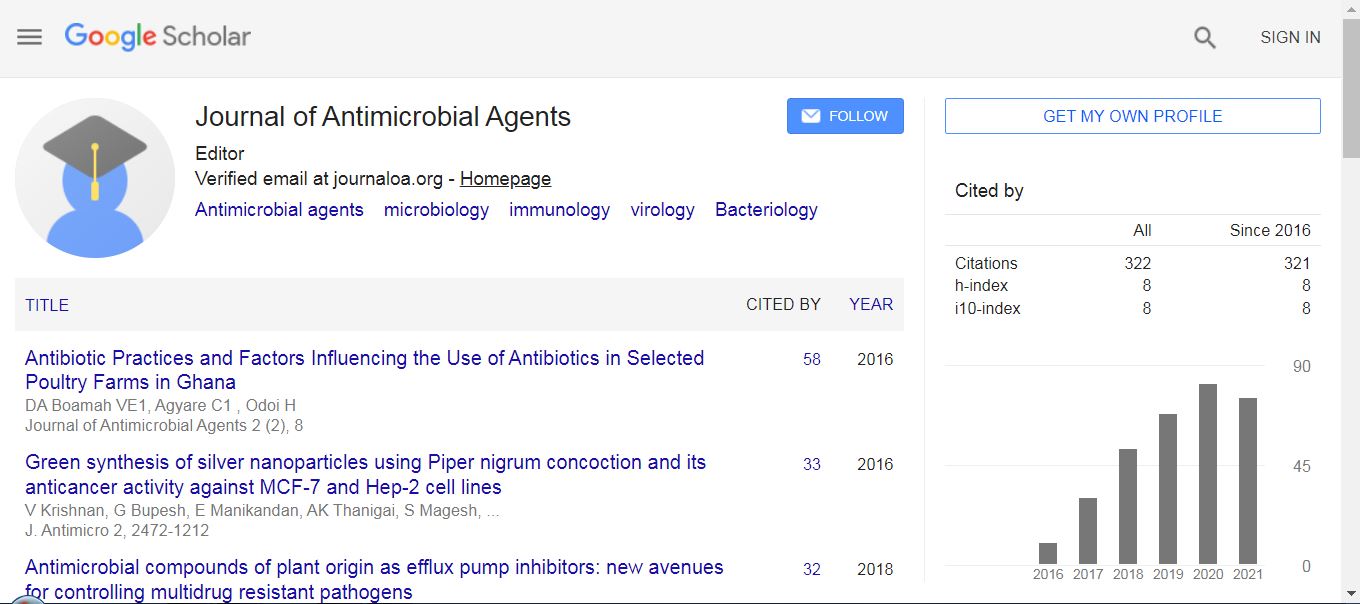Screen dimensions: 1360x604
Task: Click the Sign In link
Action: 1290,37
